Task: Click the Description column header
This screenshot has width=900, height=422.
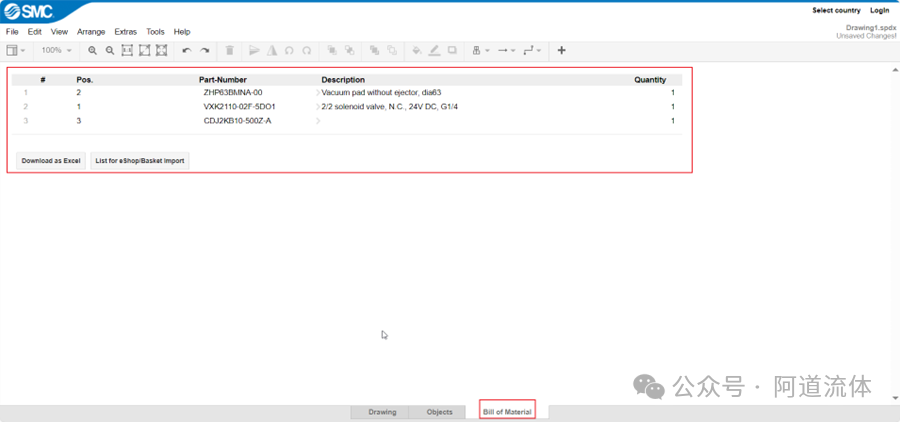Action: (343, 80)
